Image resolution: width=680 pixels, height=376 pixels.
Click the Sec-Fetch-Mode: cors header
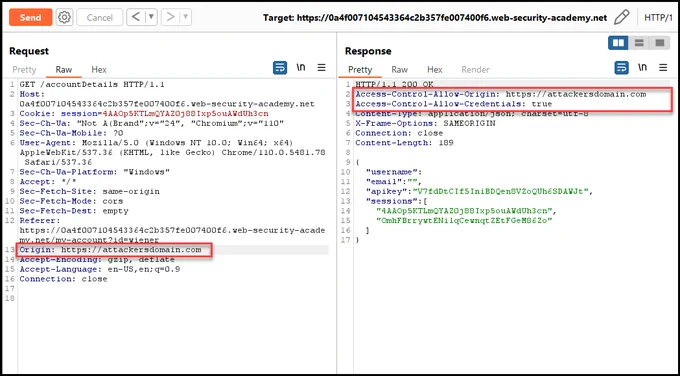pyautogui.click(x=71, y=201)
